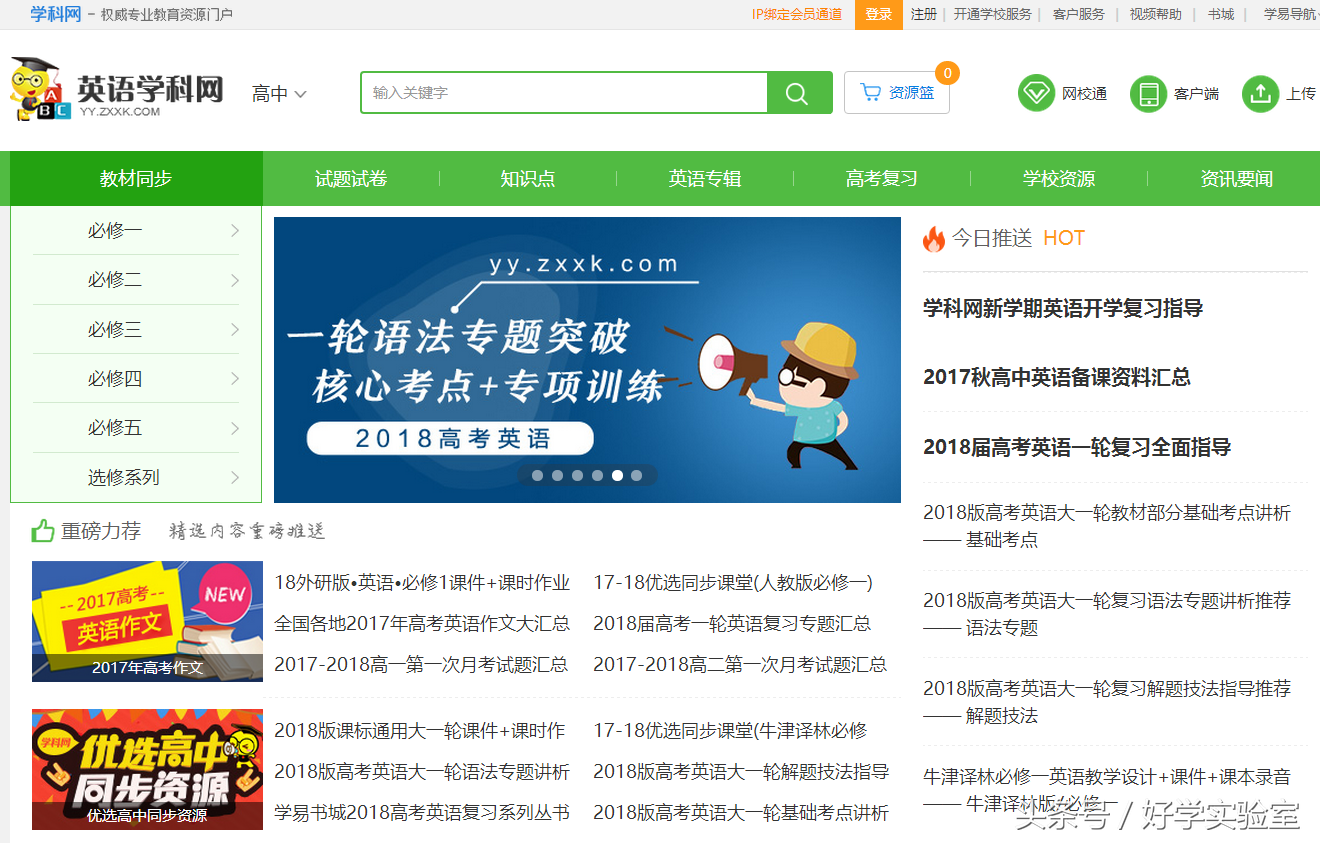Viewport: 1320px width, 843px height.
Task: Select the last carousel dot on banner
Action: click(637, 476)
